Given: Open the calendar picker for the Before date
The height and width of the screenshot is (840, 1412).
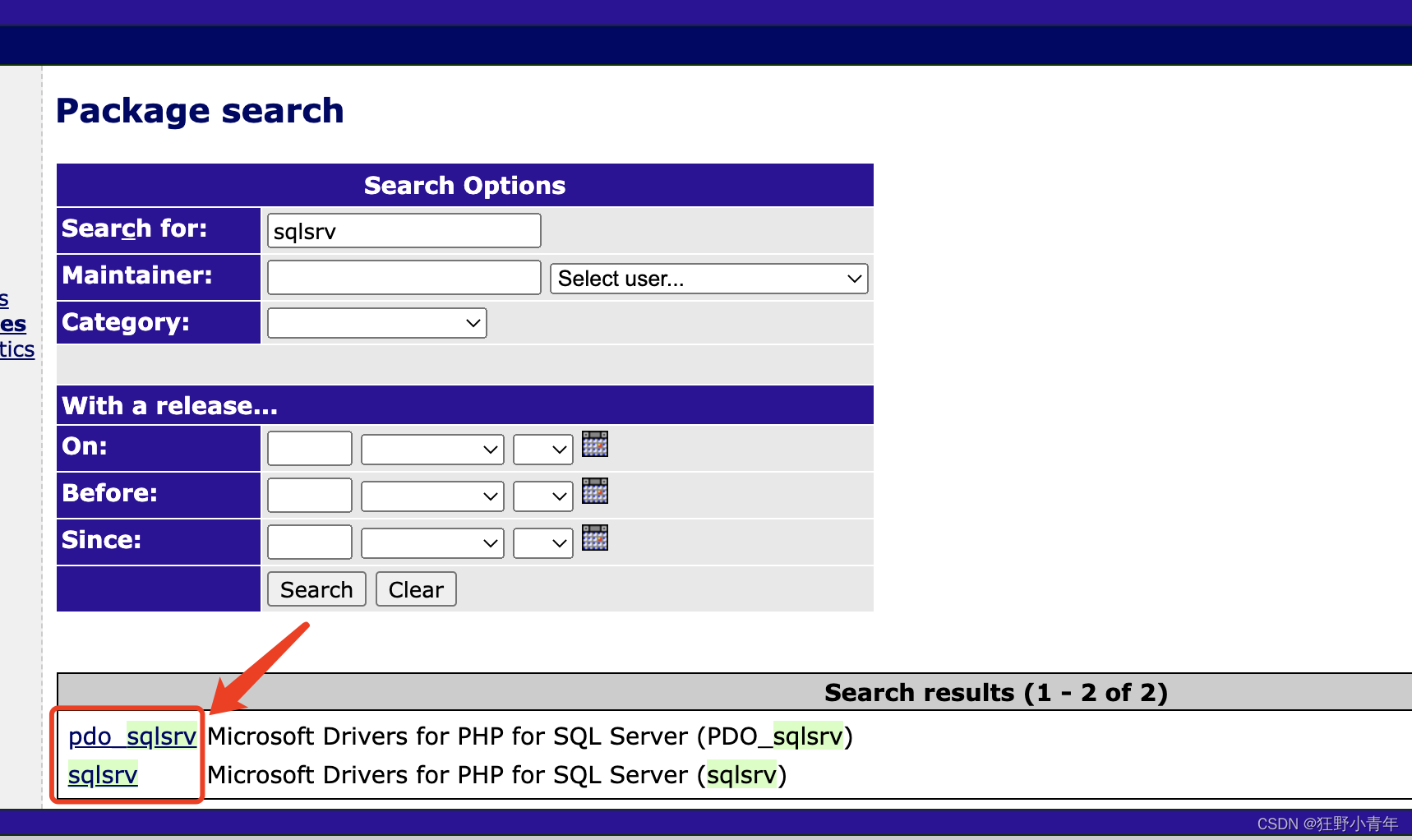Looking at the screenshot, I should coord(595,491).
